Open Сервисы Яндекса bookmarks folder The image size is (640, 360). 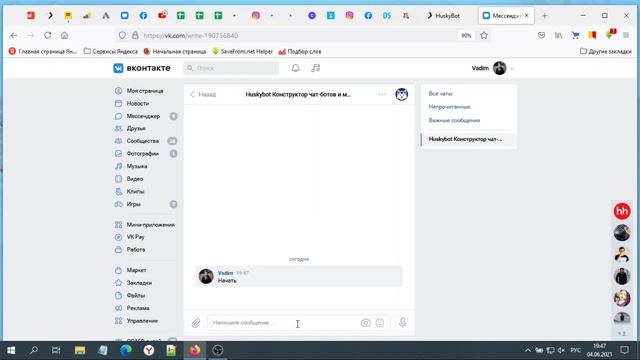click(x=111, y=51)
